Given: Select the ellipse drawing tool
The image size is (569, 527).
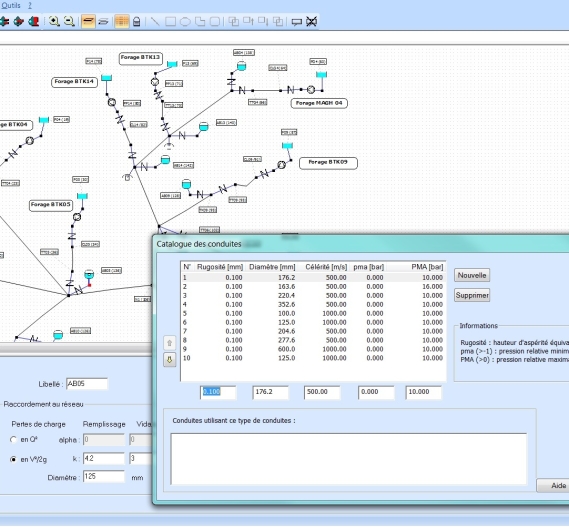Looking at the screenshot, I should click(x=185, y=22).
